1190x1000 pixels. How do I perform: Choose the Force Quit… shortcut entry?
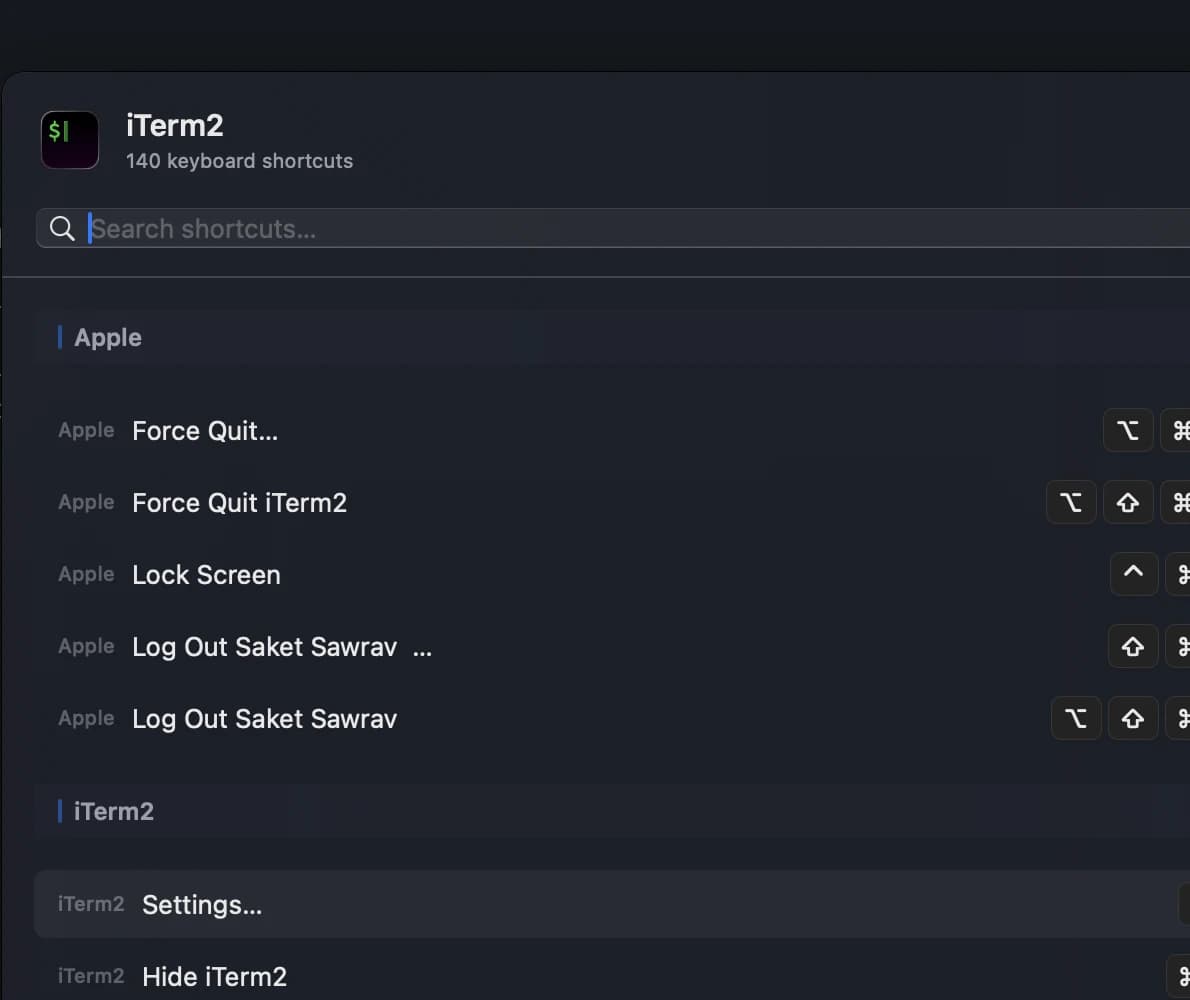click(205, 431)
